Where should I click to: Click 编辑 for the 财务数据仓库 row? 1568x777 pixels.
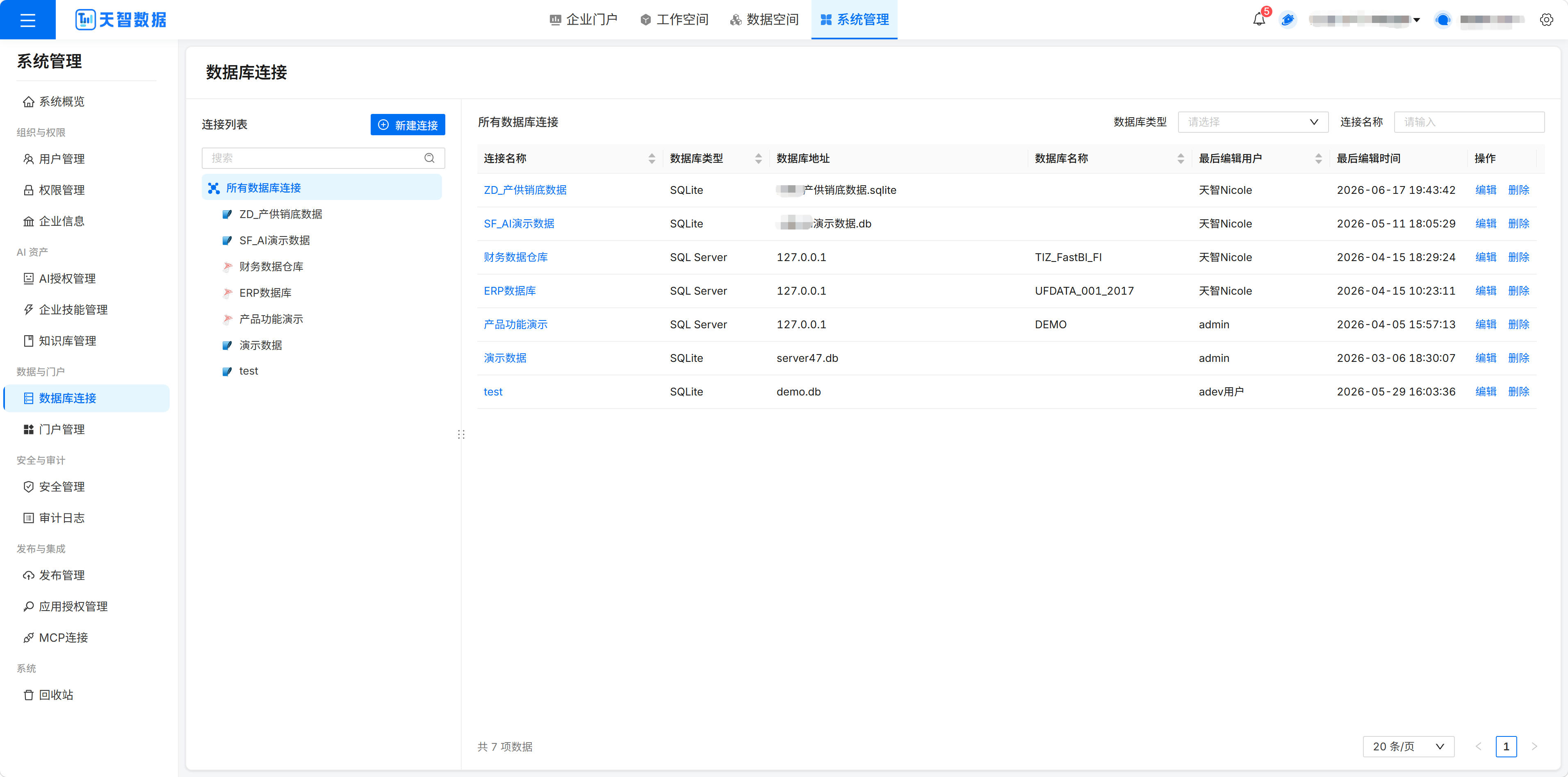[x=1486, y=257]
